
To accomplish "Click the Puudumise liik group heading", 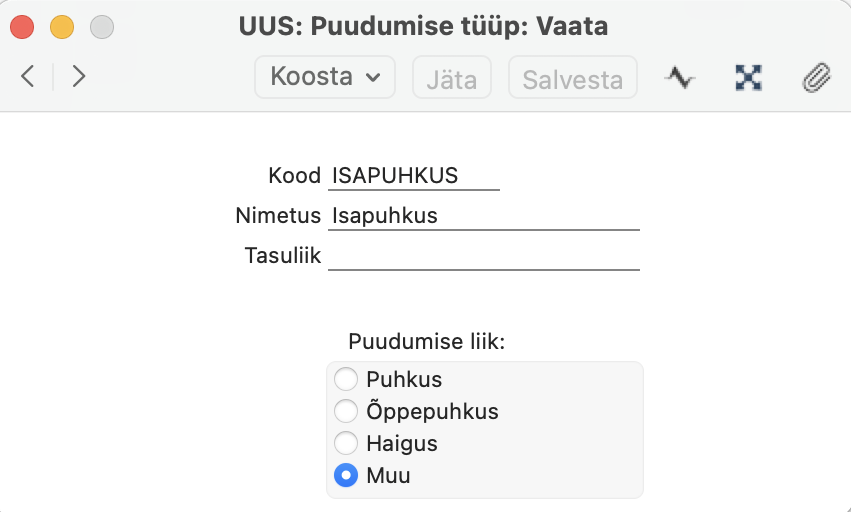I will (427, 342).
